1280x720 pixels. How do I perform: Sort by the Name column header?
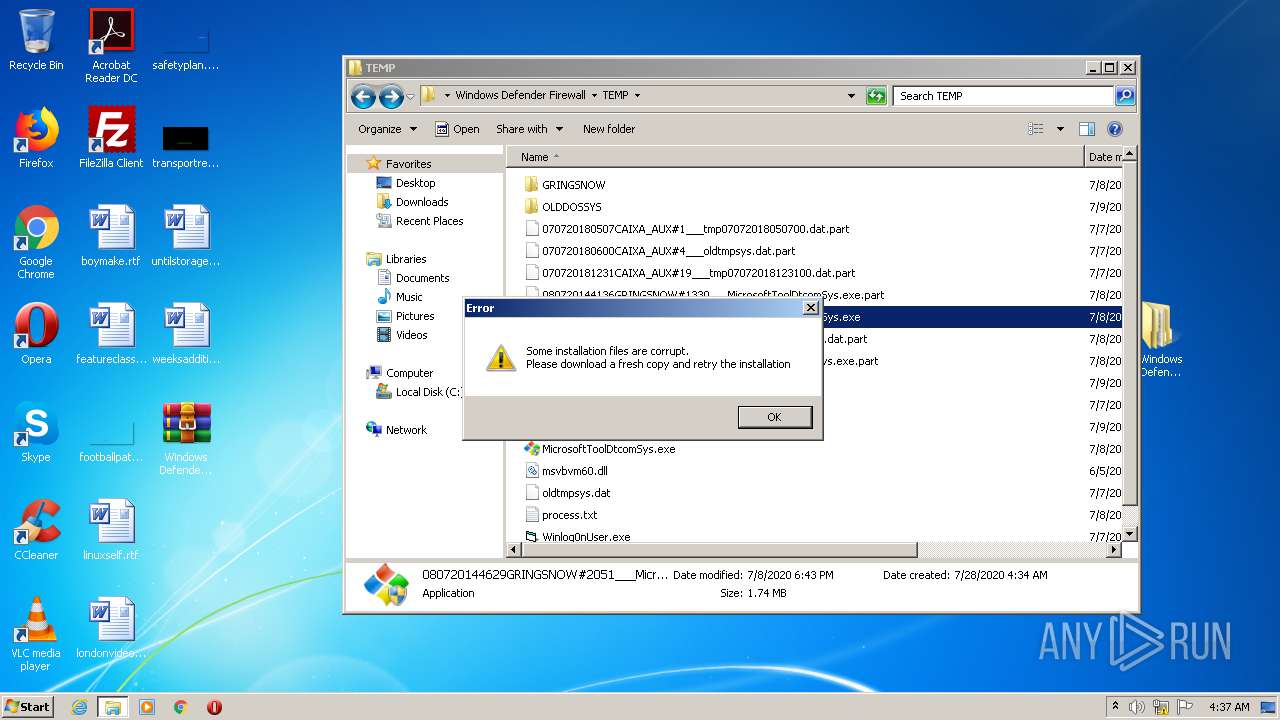(795, 157)
